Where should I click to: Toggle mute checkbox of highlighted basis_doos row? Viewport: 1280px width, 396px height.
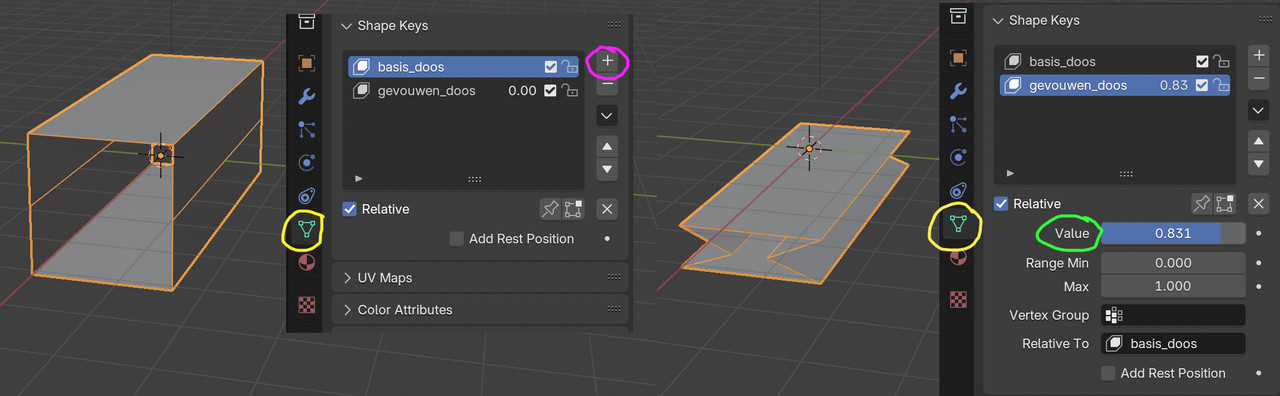click(551, 67)
